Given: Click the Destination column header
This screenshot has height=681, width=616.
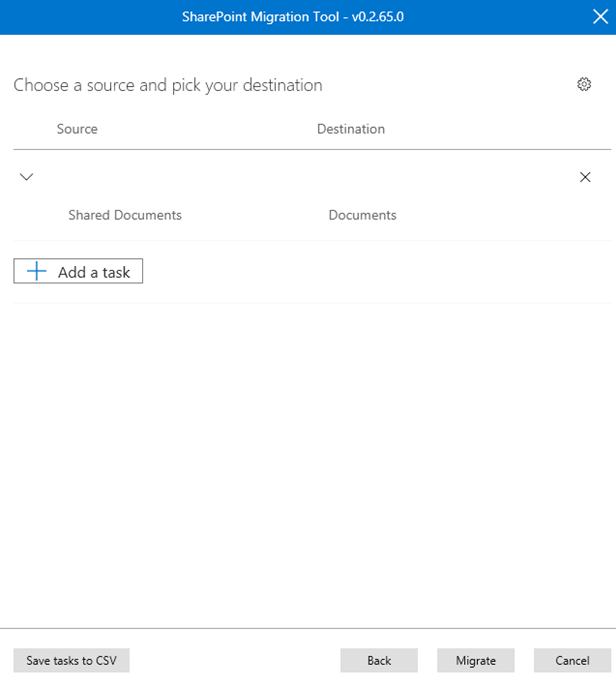Looking at the screenshot, I should click(x=351, y=129).
